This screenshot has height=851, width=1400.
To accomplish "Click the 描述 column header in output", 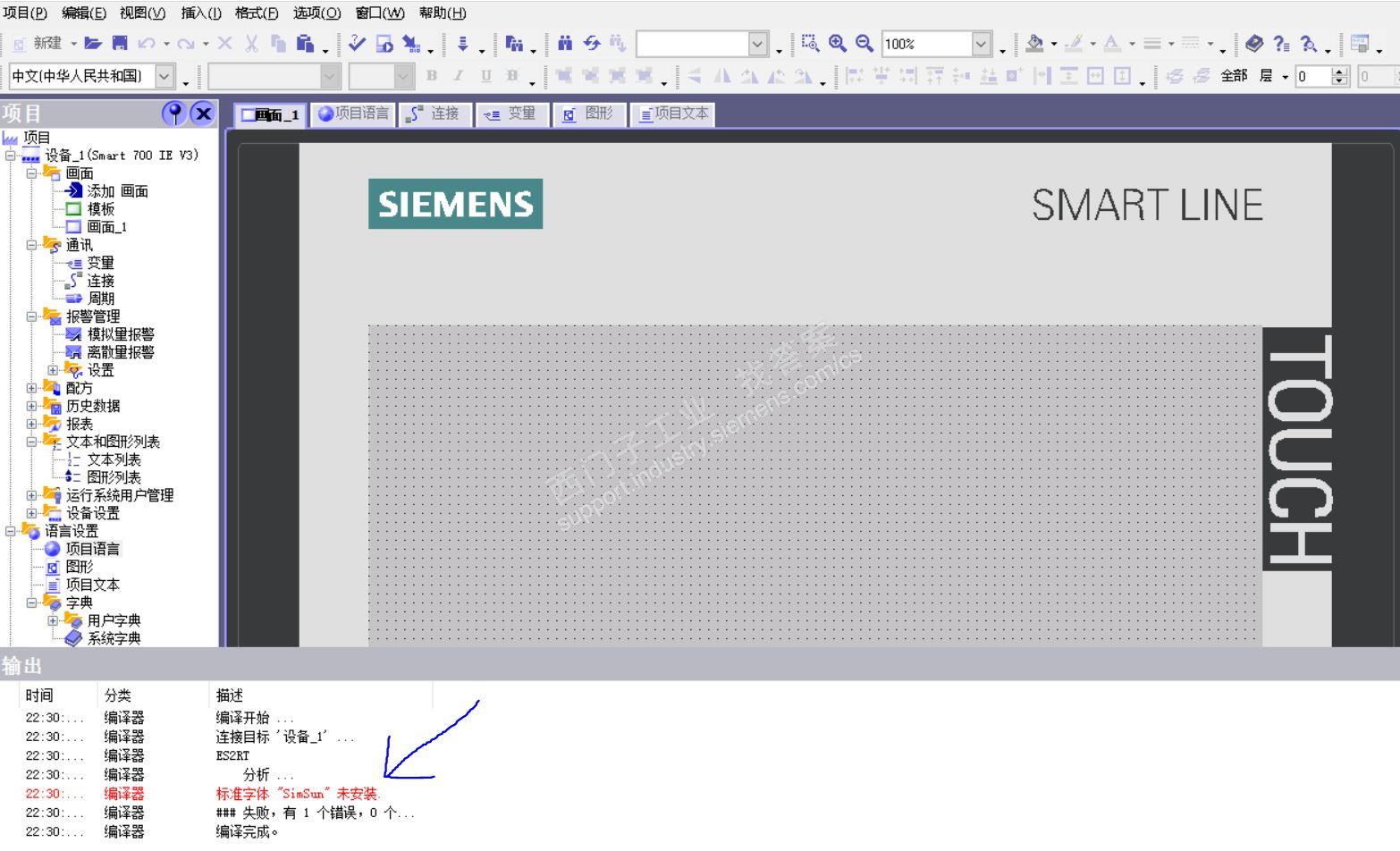I will (230, 695).
